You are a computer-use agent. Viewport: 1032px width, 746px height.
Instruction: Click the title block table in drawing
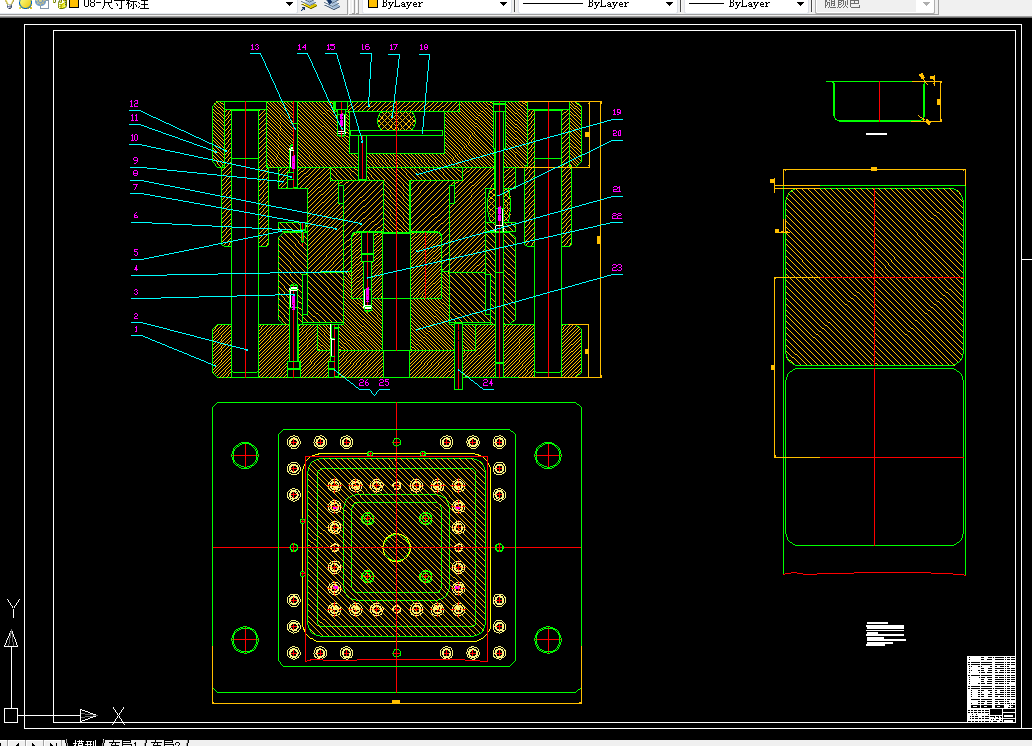pyautogui.click(x=991, y=689)
